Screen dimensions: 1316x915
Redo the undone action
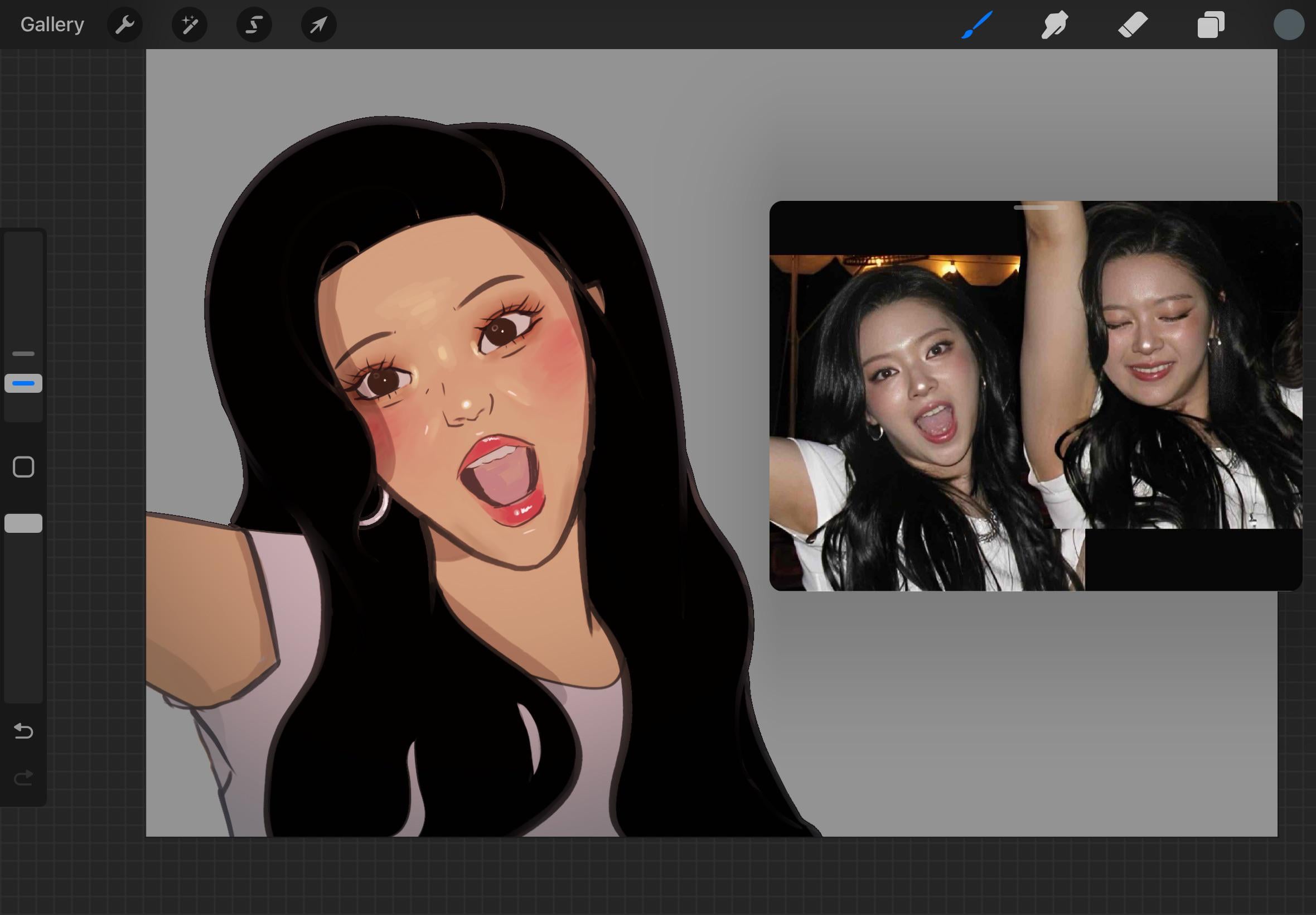(x=23, y=778)
